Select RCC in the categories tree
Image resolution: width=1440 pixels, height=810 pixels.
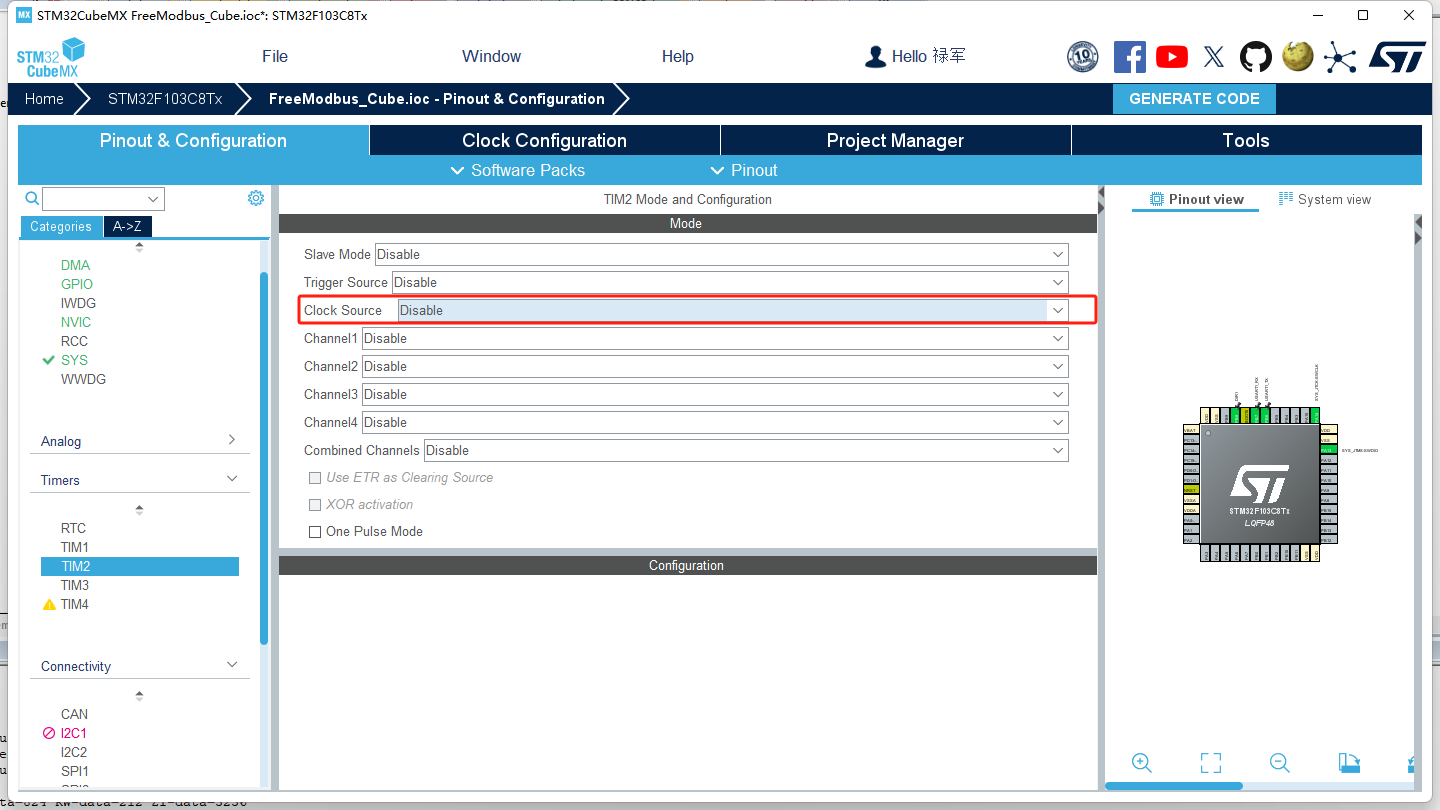click(x=74, y=341)
